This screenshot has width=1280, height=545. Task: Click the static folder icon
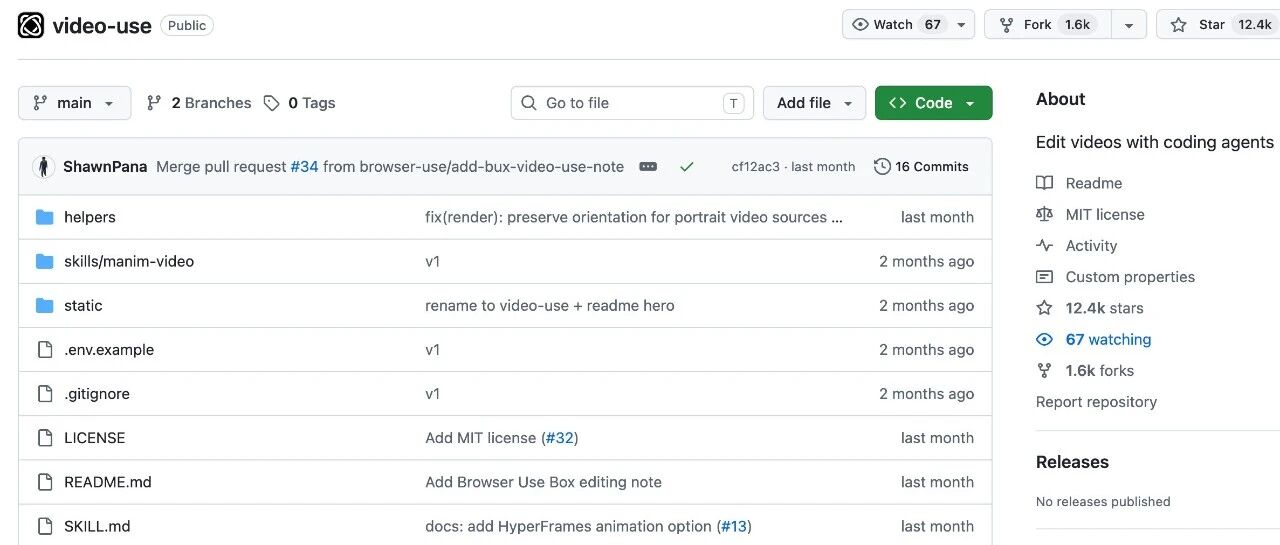[x=44, y=305]
